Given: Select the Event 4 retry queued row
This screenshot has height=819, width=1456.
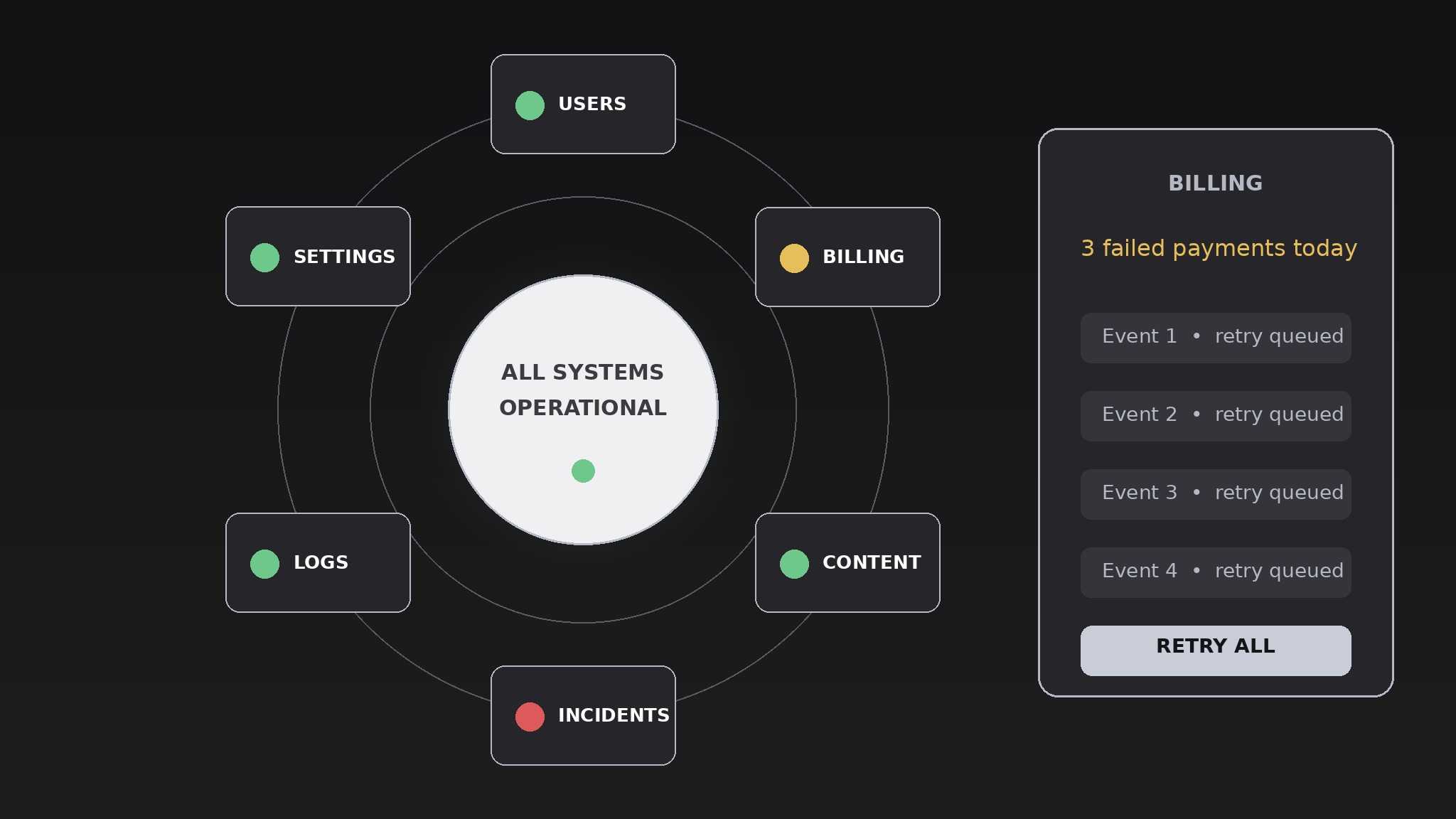Looking at the screenshot, I should [x=1216, y=572].
